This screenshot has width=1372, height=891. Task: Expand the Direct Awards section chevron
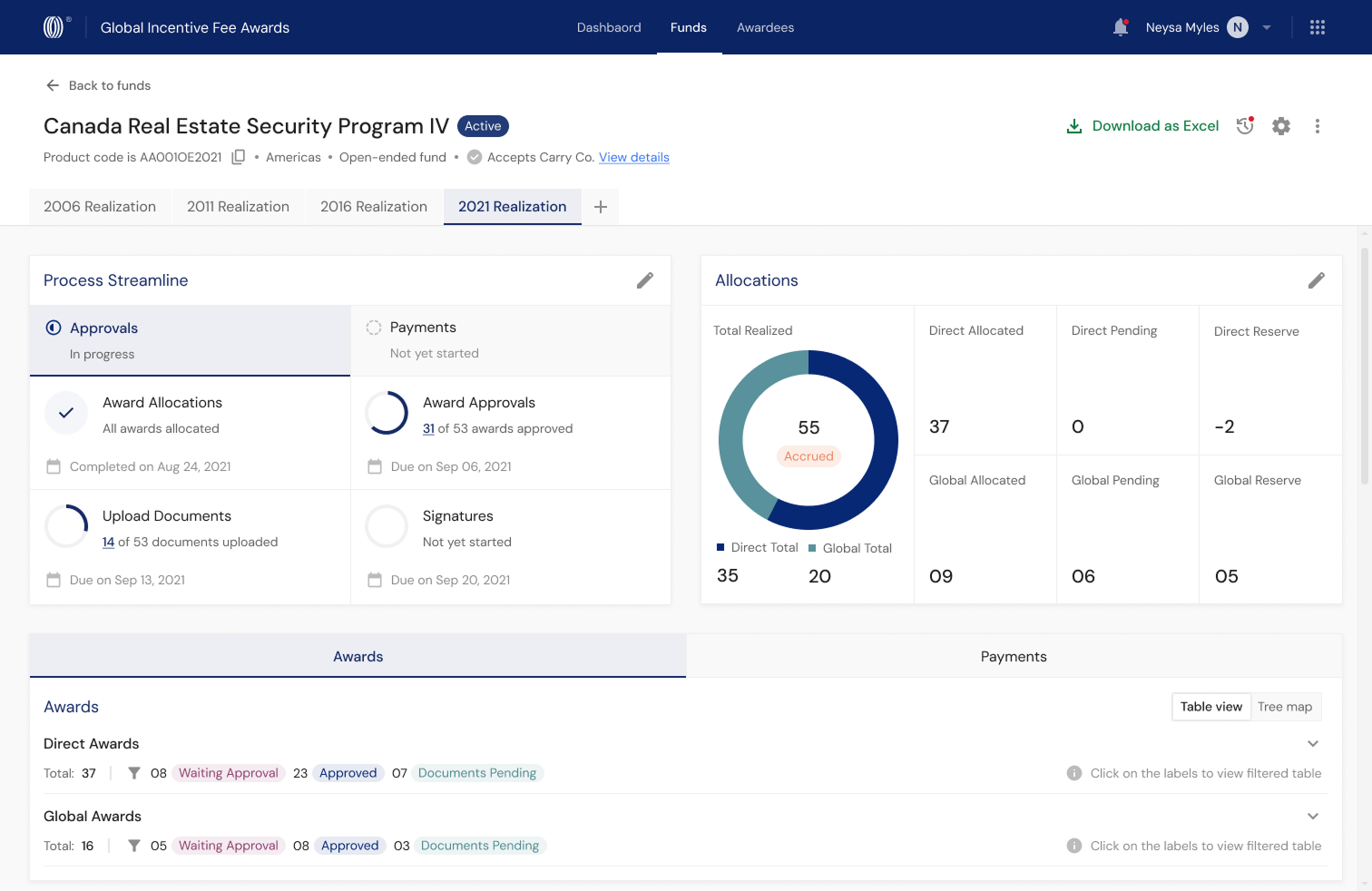1313,744
